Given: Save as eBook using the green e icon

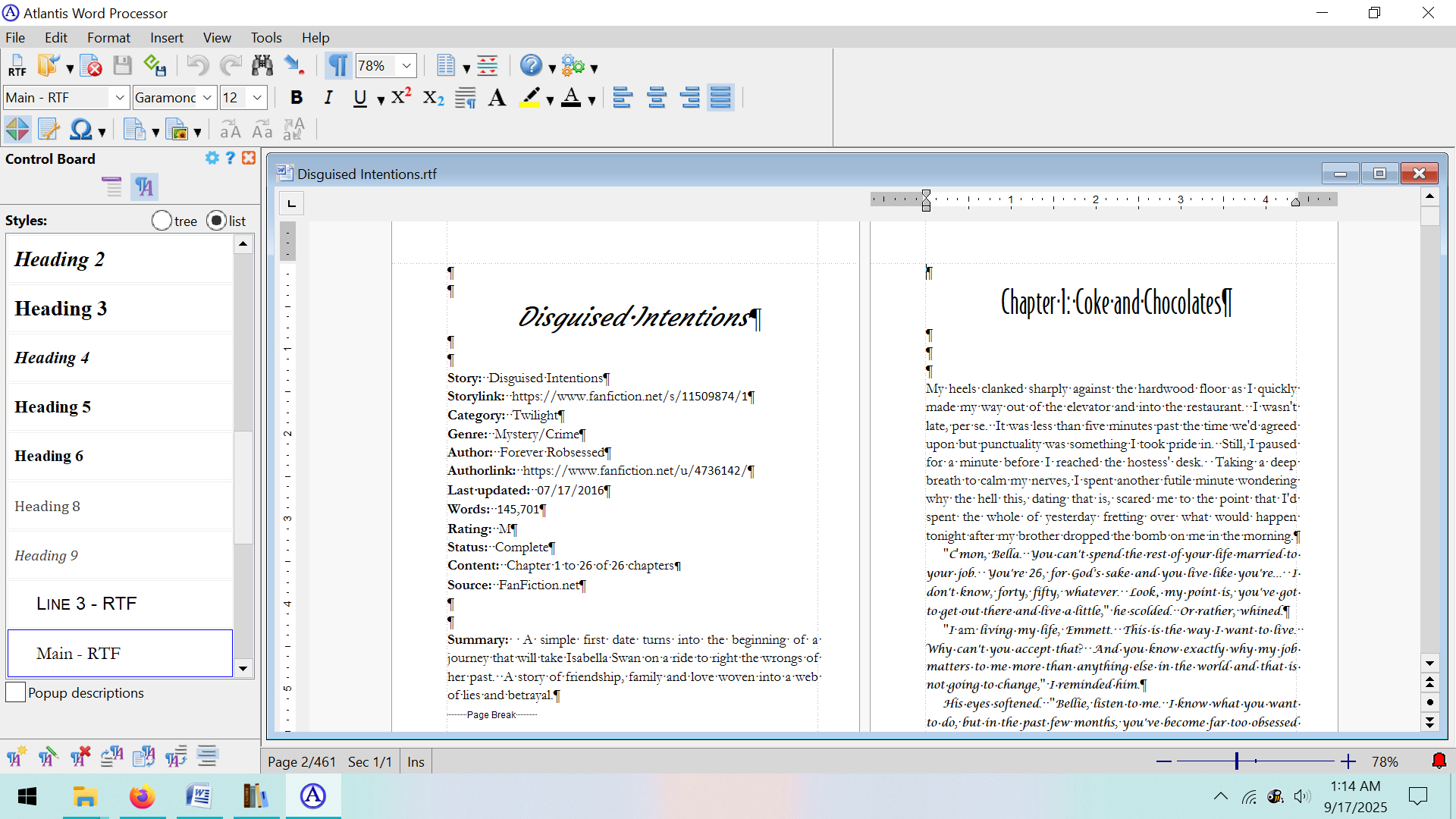Looking at the screenshot, I should [155, 66].
